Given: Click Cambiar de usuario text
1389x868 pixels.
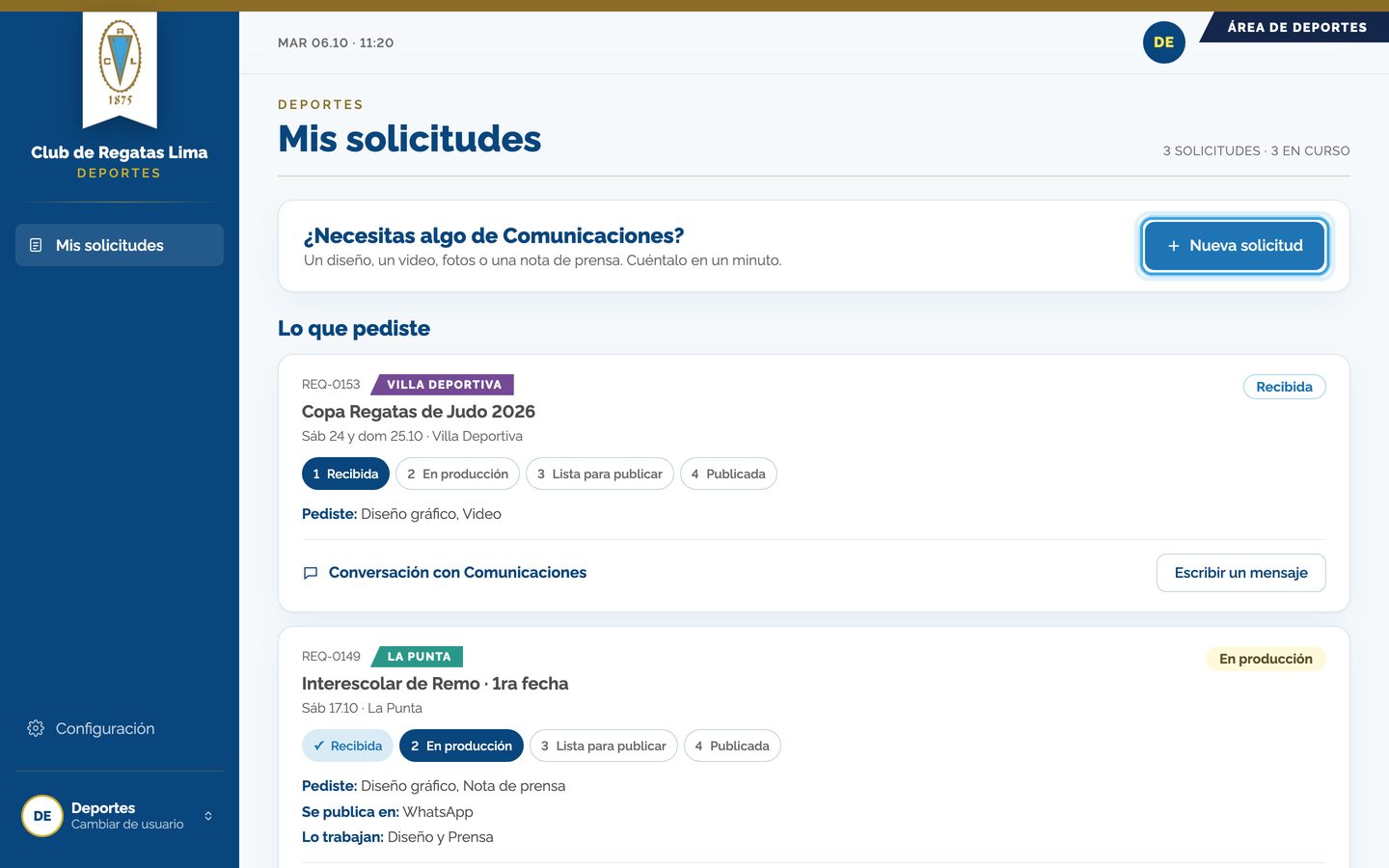Looking at the screenshot, I should pyautogui.click(x=127, y=825).
